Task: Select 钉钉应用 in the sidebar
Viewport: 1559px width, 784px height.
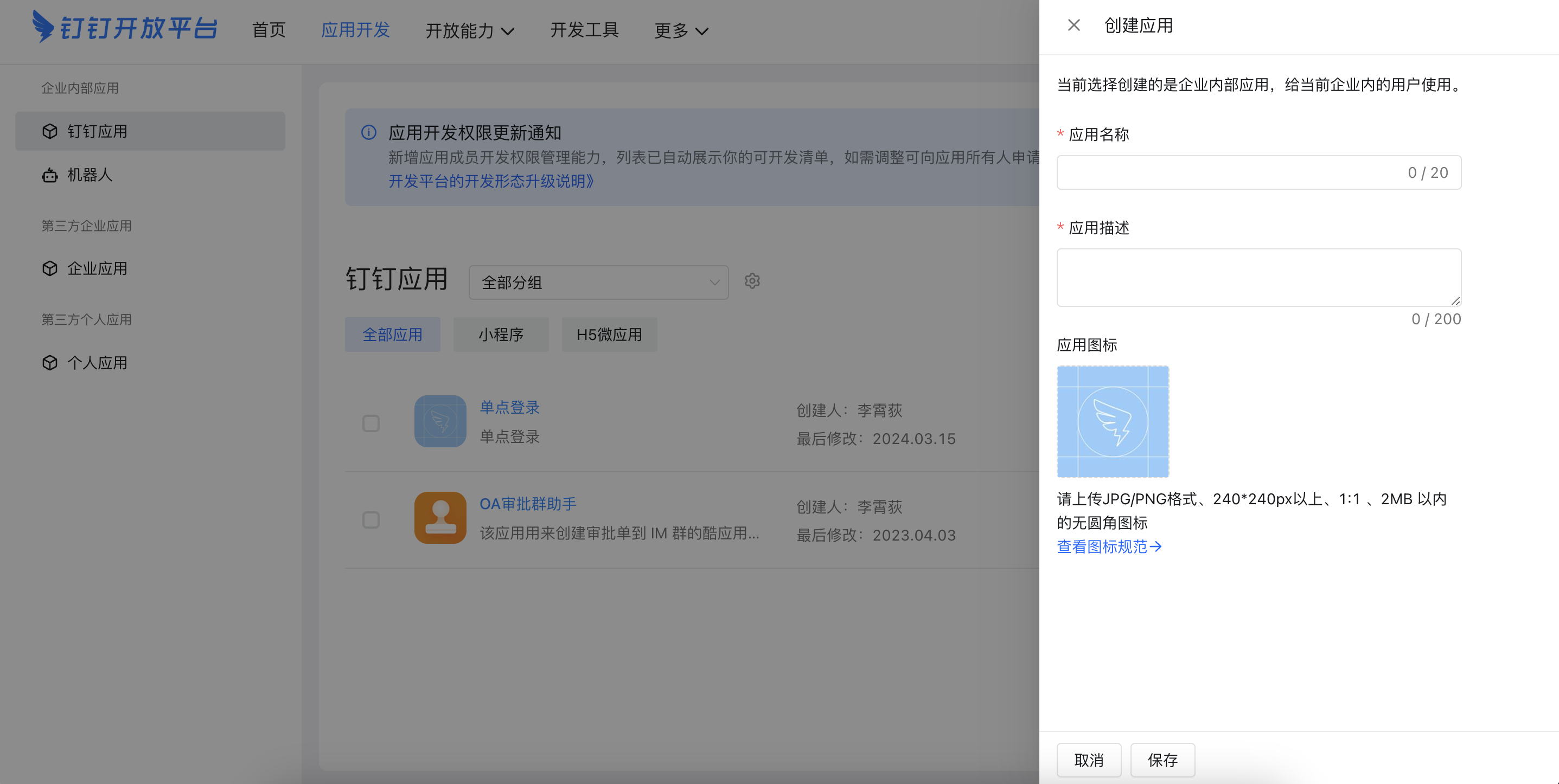Action: [x=150, y=131]
